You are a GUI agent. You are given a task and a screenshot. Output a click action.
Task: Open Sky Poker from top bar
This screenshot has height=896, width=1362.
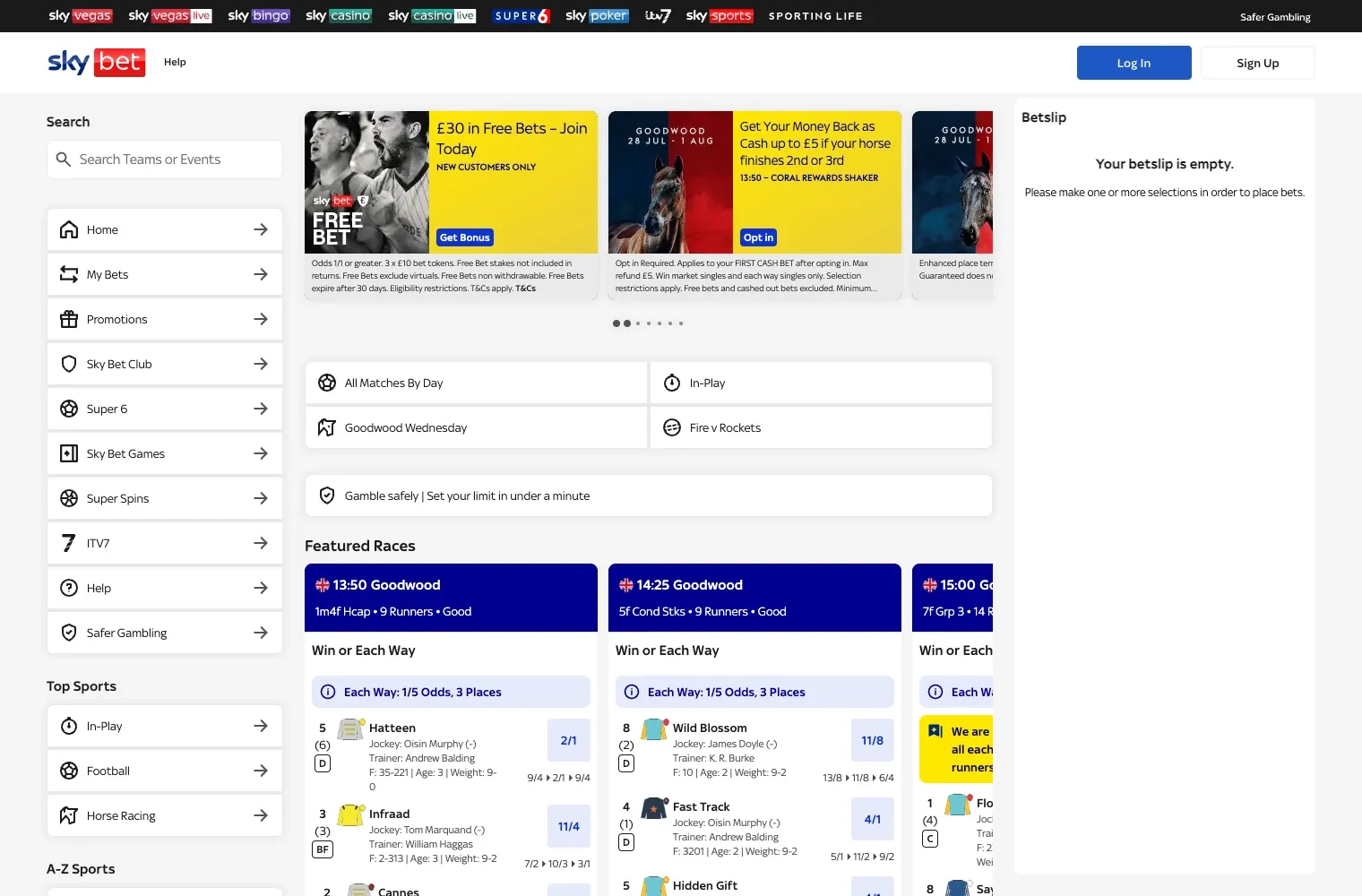point(598,15)
